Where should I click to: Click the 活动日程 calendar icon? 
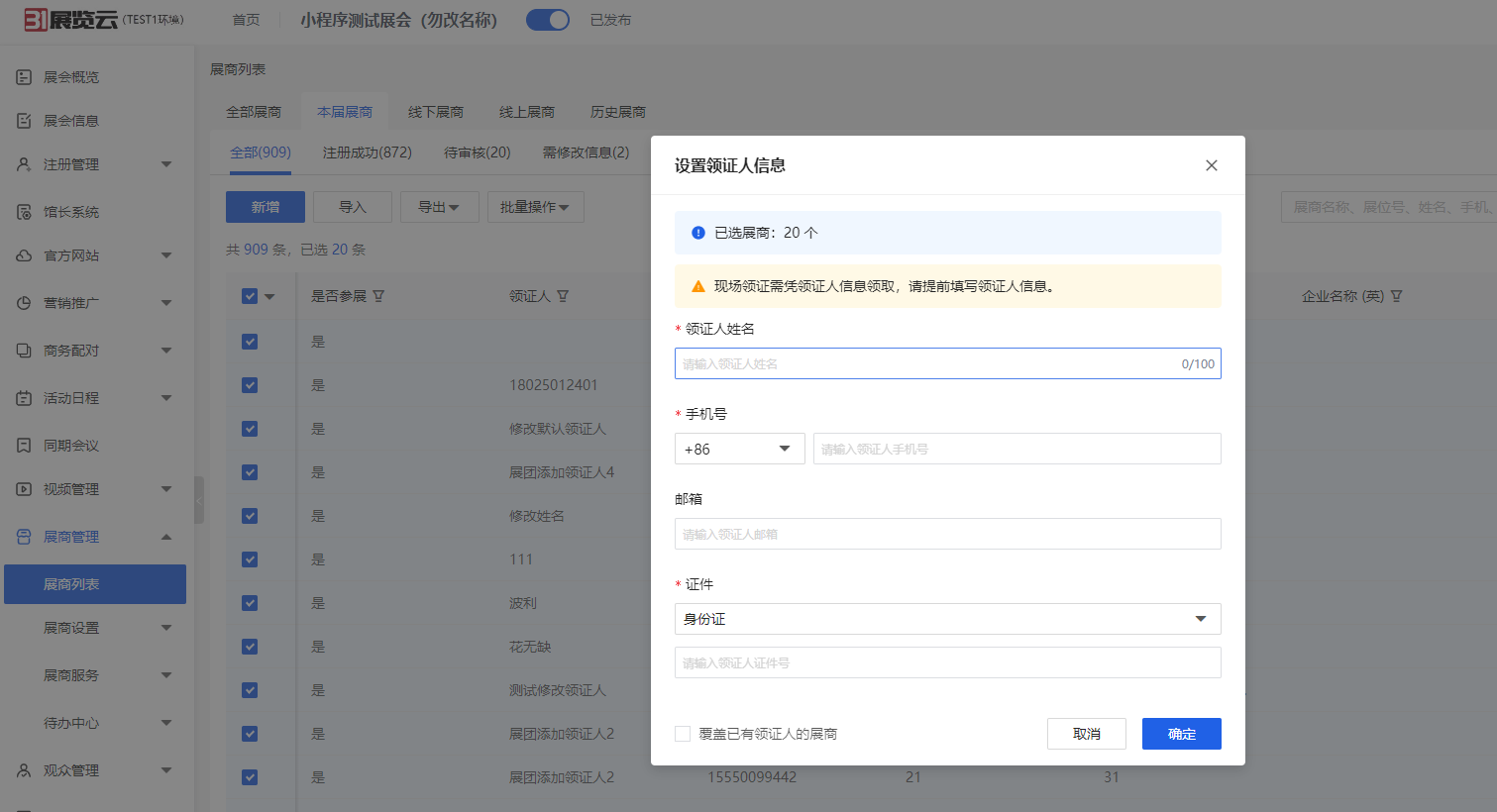24,397
